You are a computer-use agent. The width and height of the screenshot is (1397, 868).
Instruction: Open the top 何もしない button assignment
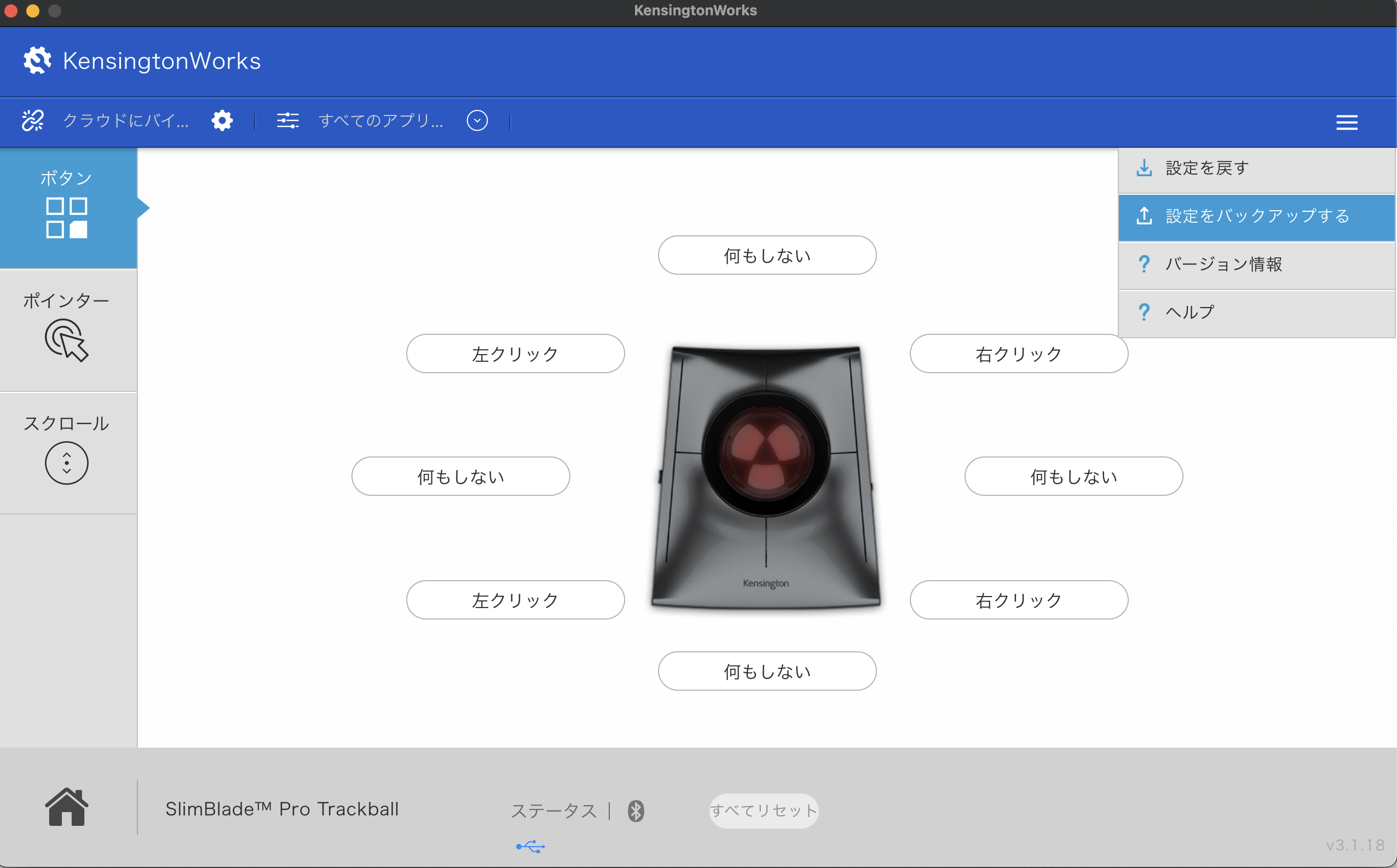pyautogui.click(x=766, y=256)
